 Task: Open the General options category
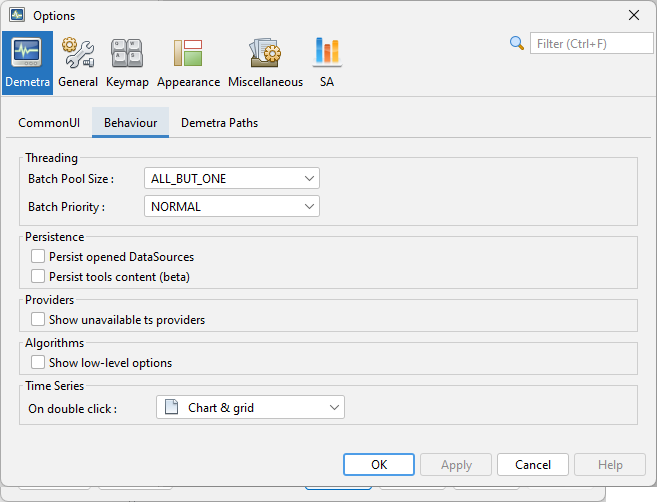coord(78,62)
